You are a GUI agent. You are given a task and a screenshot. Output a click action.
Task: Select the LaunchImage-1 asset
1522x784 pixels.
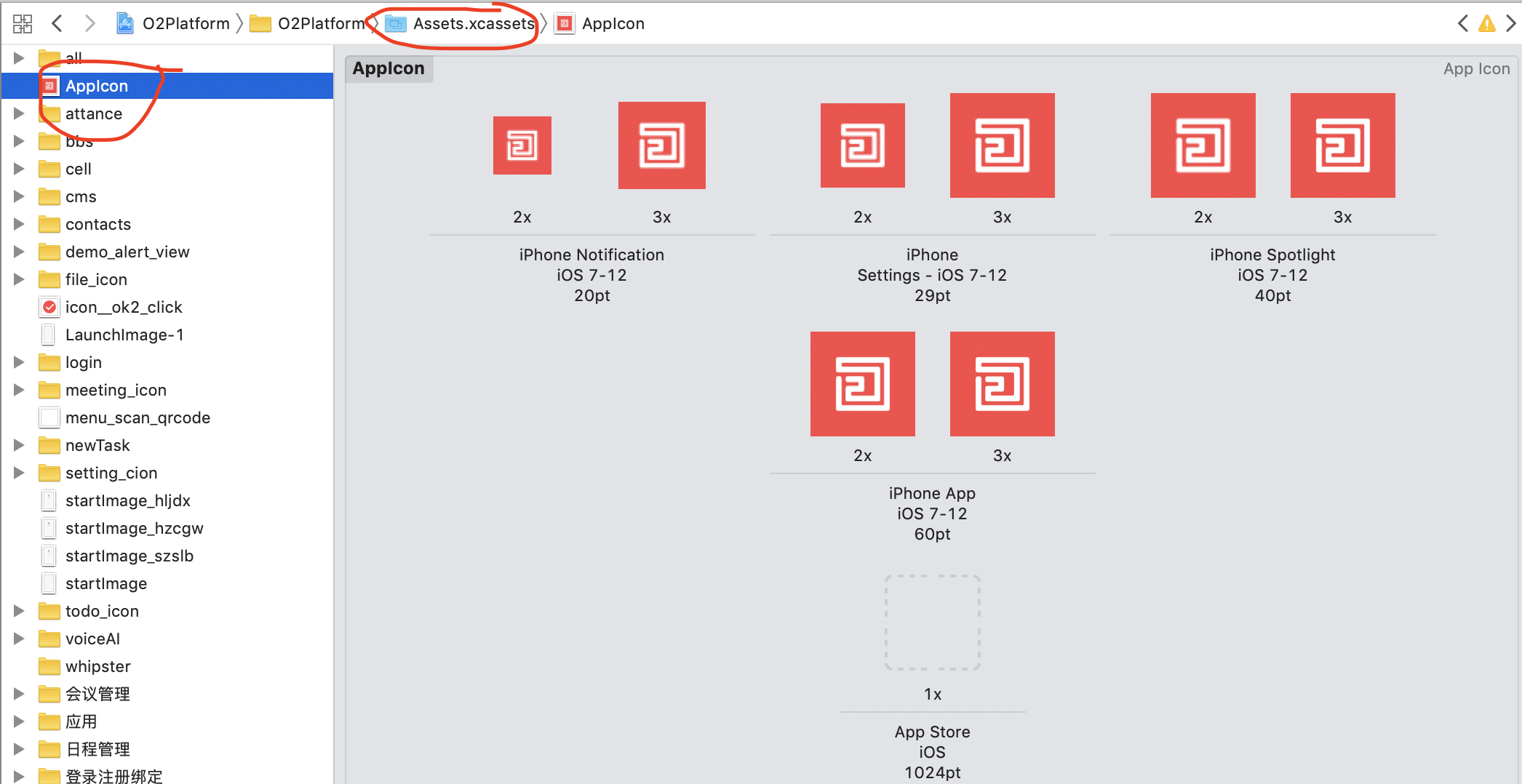coord(167,335)
